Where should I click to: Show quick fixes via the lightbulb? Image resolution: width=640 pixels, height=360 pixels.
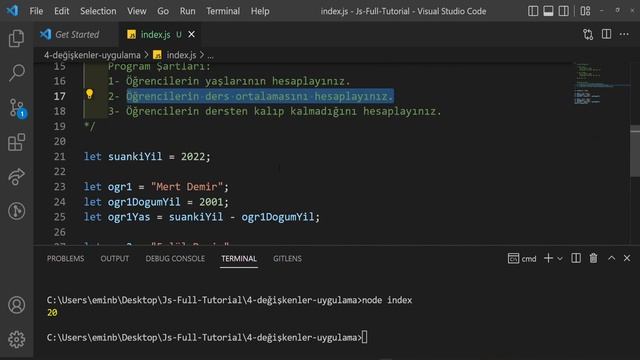(89, 94)
